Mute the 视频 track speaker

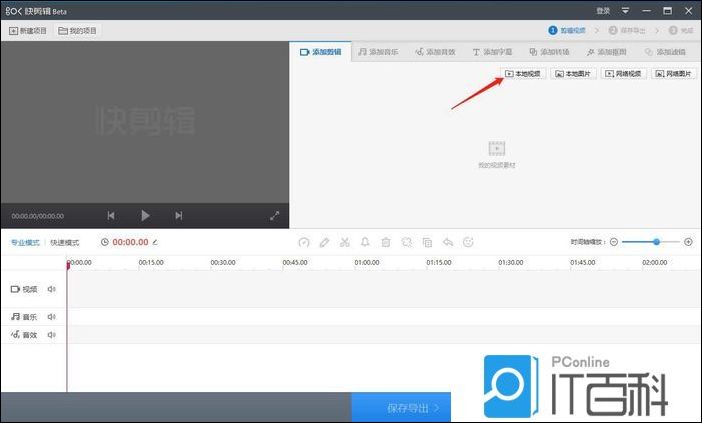coord(52,289)
